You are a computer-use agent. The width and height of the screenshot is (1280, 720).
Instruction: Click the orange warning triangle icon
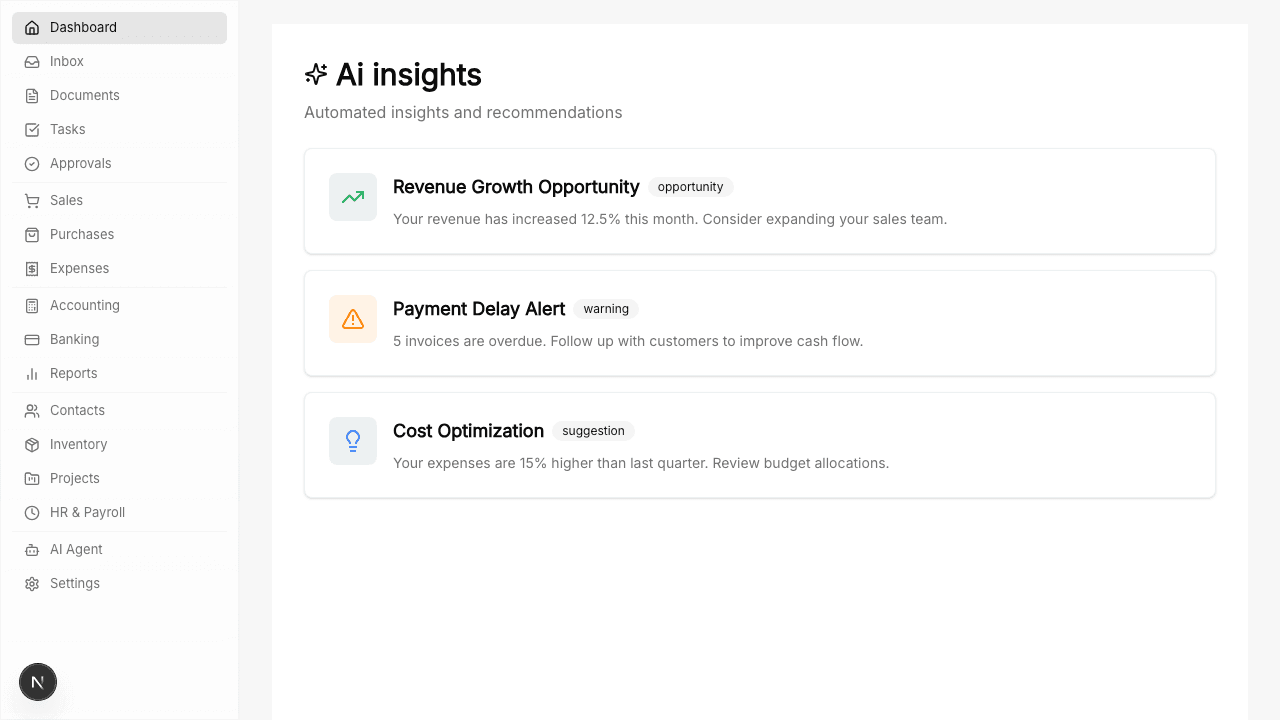pos(353,319)
